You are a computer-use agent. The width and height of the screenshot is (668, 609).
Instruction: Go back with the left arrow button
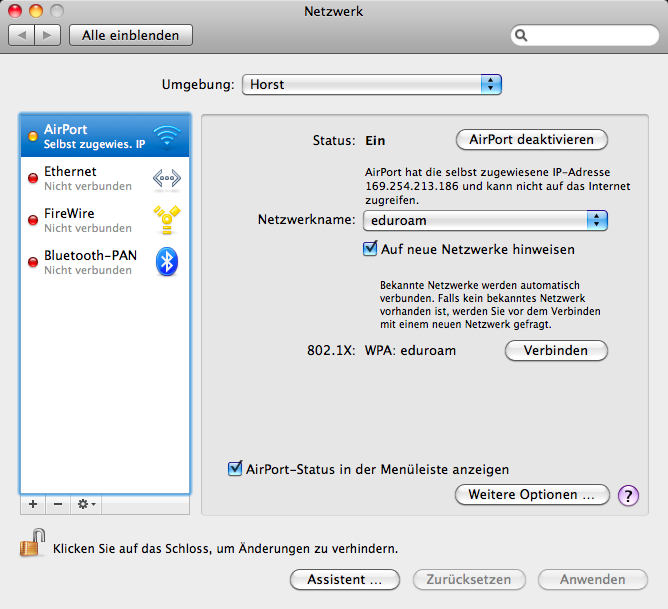pos(22,35)
